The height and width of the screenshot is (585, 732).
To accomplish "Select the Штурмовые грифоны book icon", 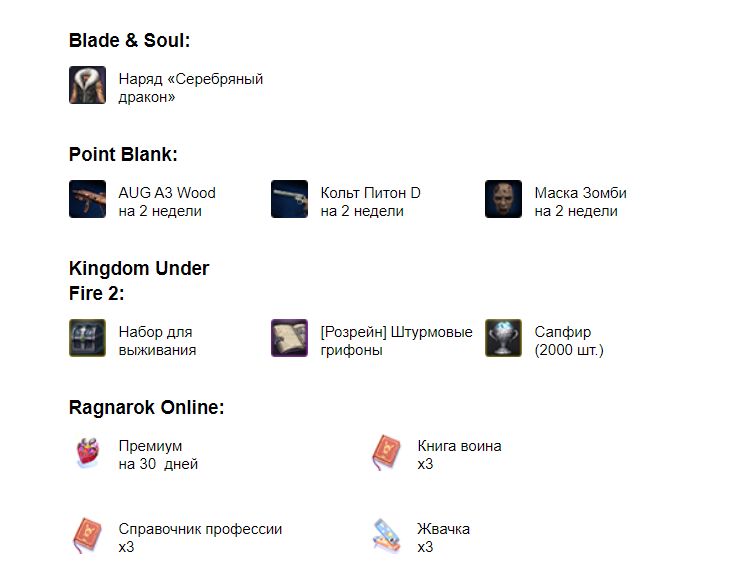I will point(289,338).
